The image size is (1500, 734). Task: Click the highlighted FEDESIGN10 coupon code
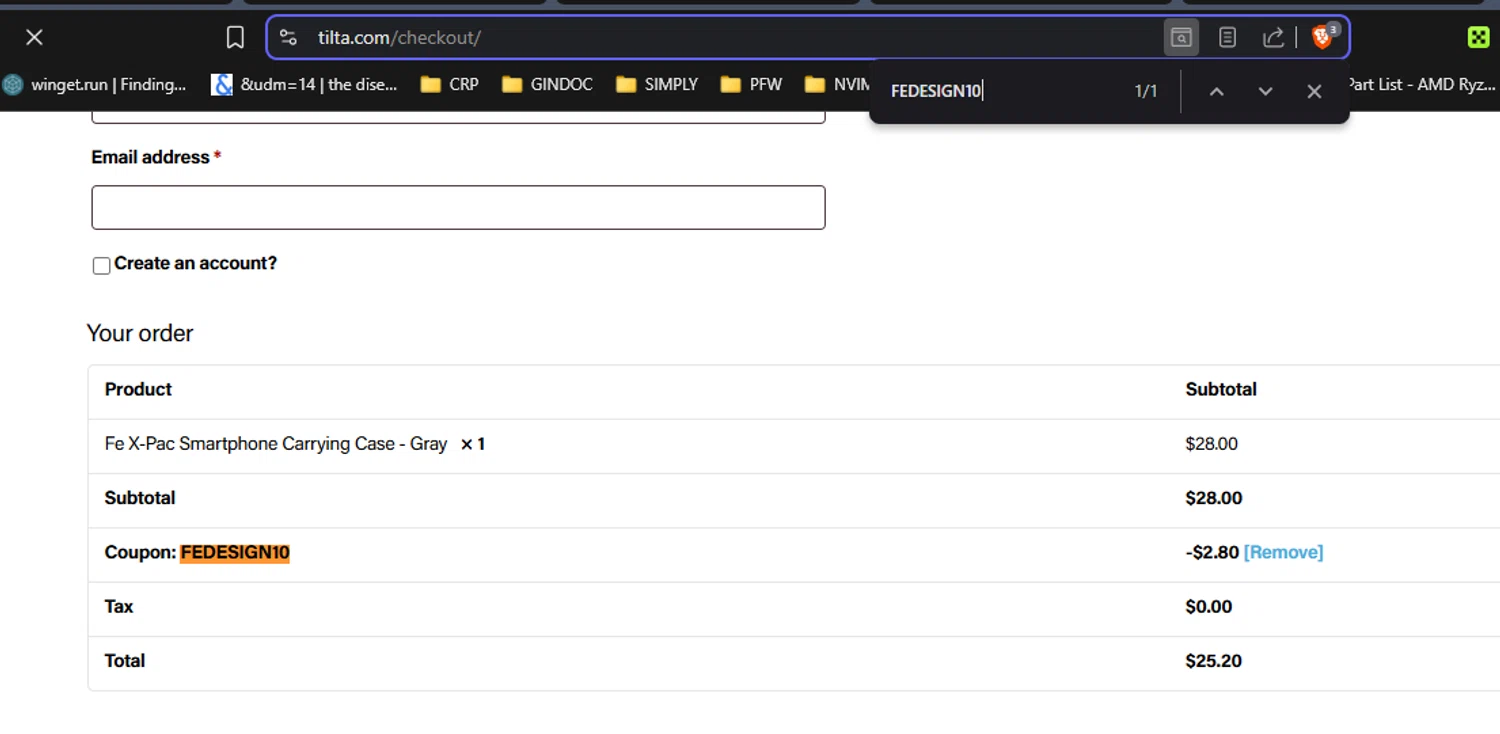point(235,552)
